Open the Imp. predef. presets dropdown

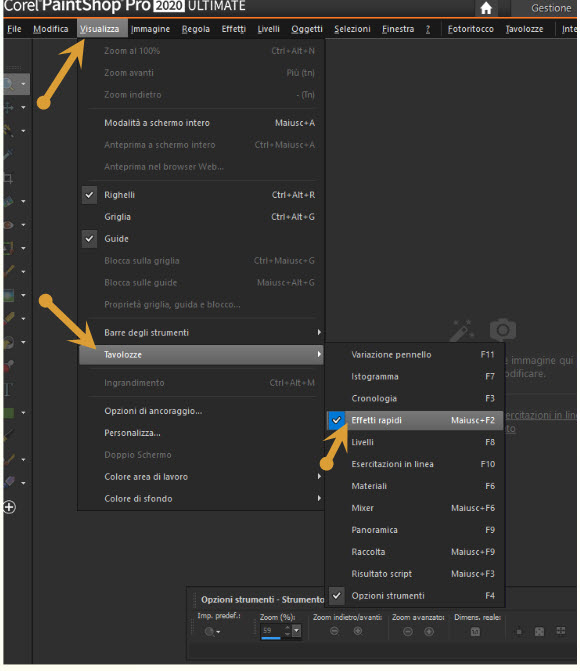pos(212,632)
